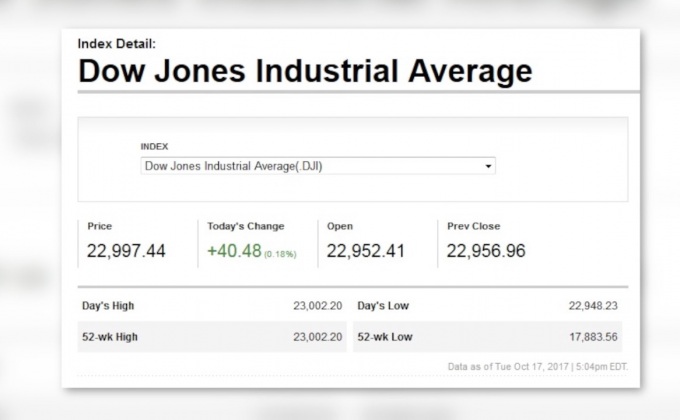Click the (0.18%) percent change

pyautogui.click(x=280, y=254)
